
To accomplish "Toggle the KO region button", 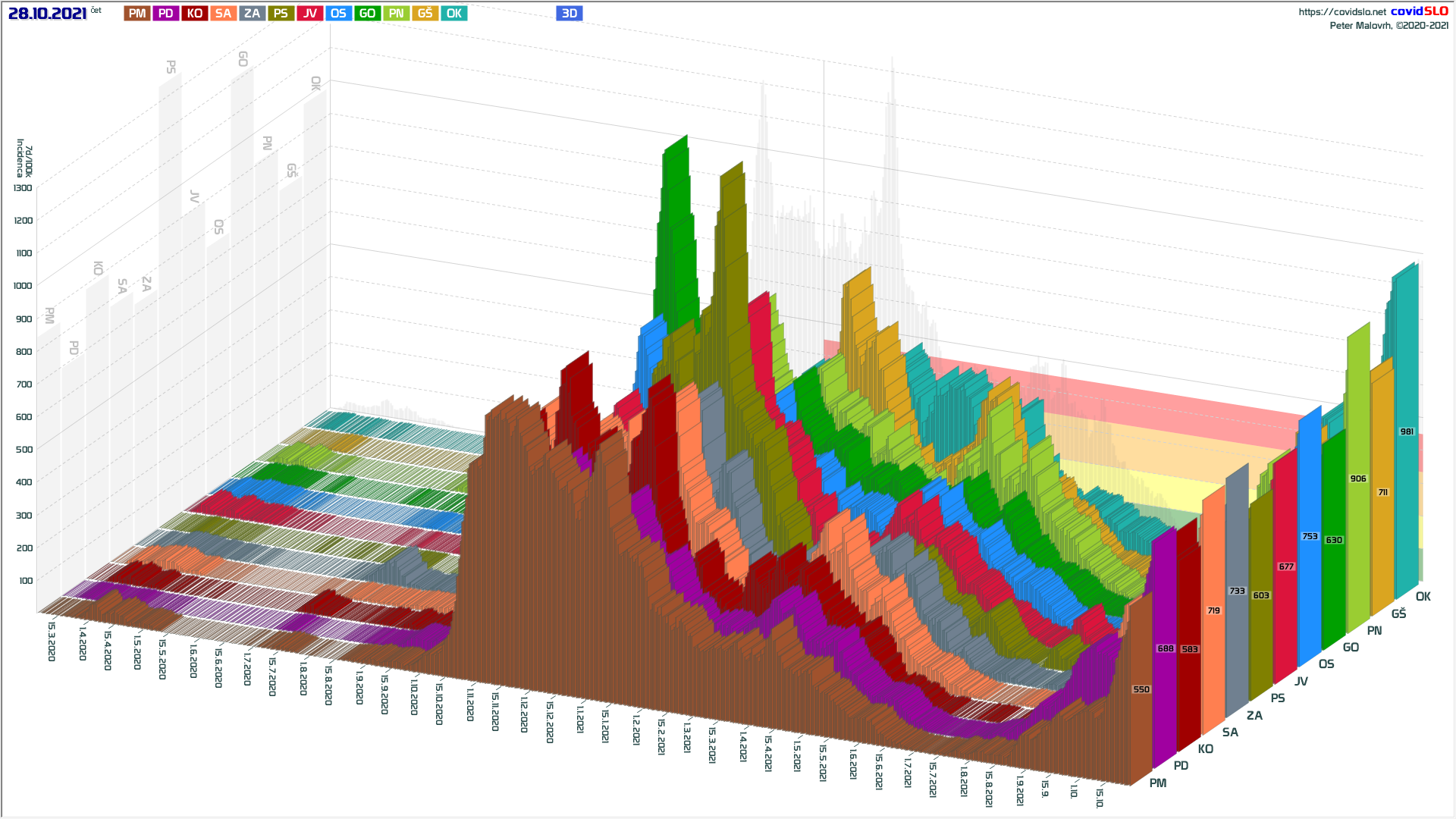I will pos(195,14).
